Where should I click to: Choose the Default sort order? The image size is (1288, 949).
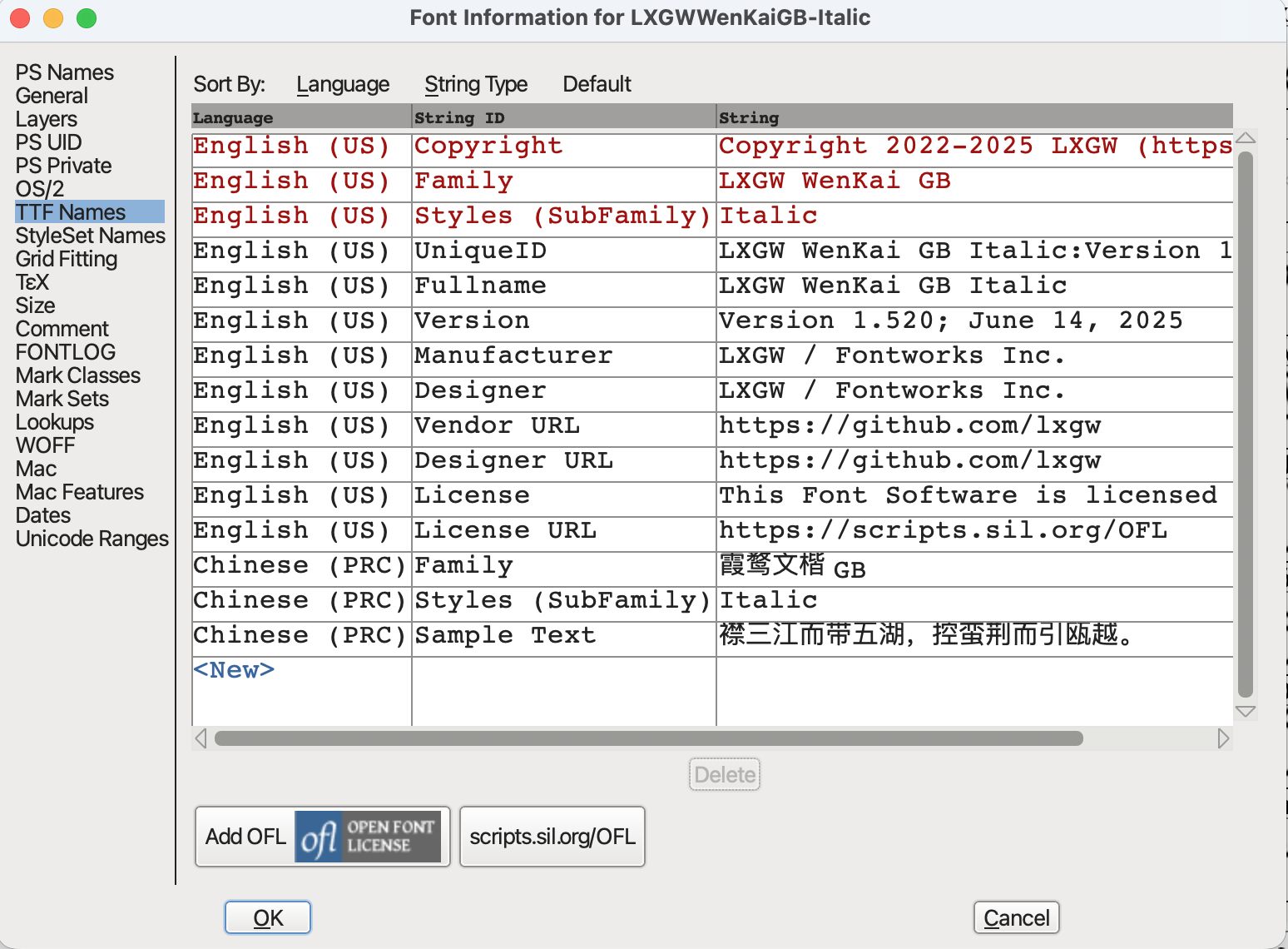[597, 84]
